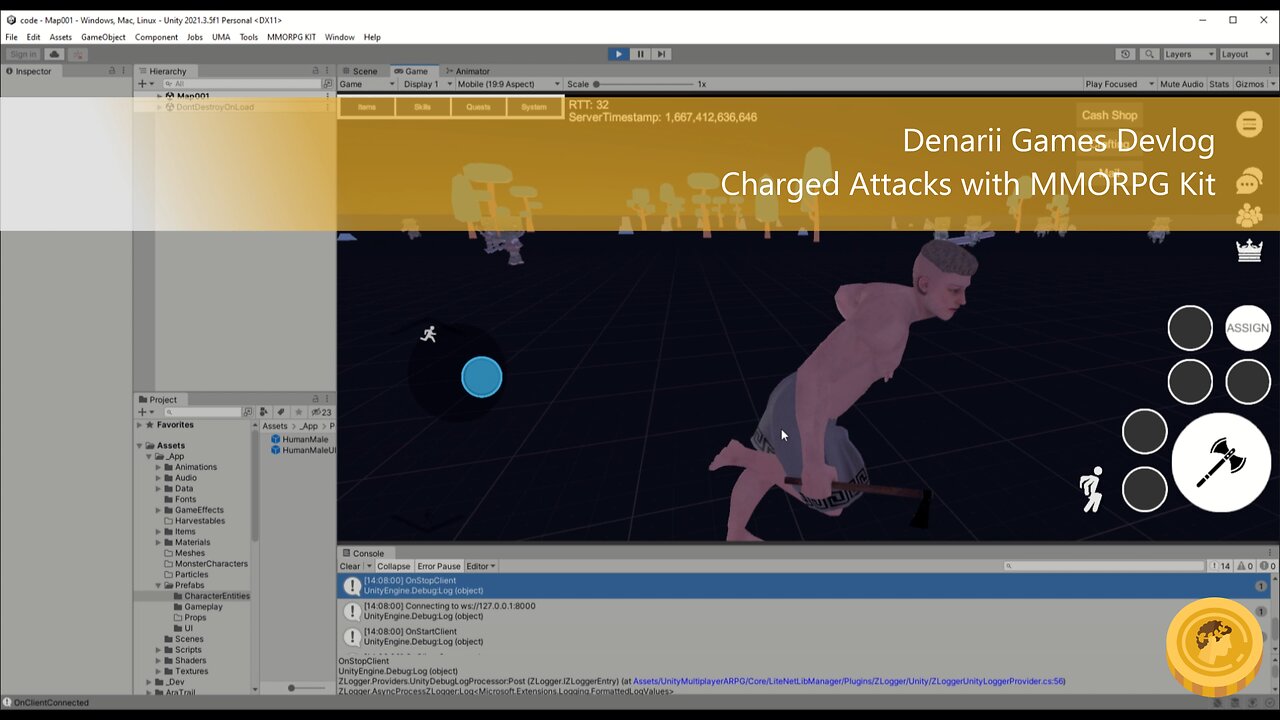
Task: Open the Game view mode dropdown
Action: point(367,84)
